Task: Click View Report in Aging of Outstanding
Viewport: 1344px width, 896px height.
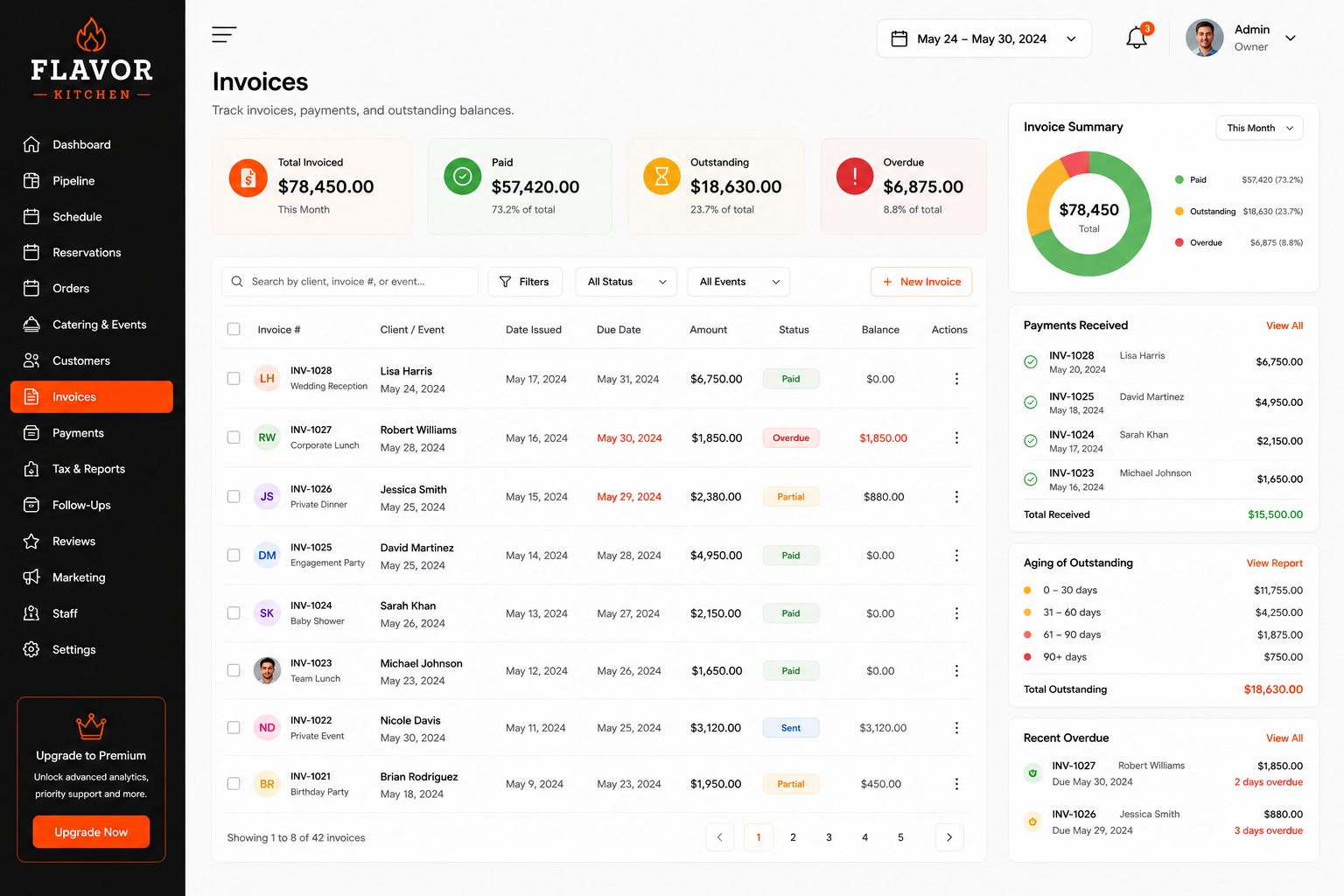Action: coord(1275,563)
